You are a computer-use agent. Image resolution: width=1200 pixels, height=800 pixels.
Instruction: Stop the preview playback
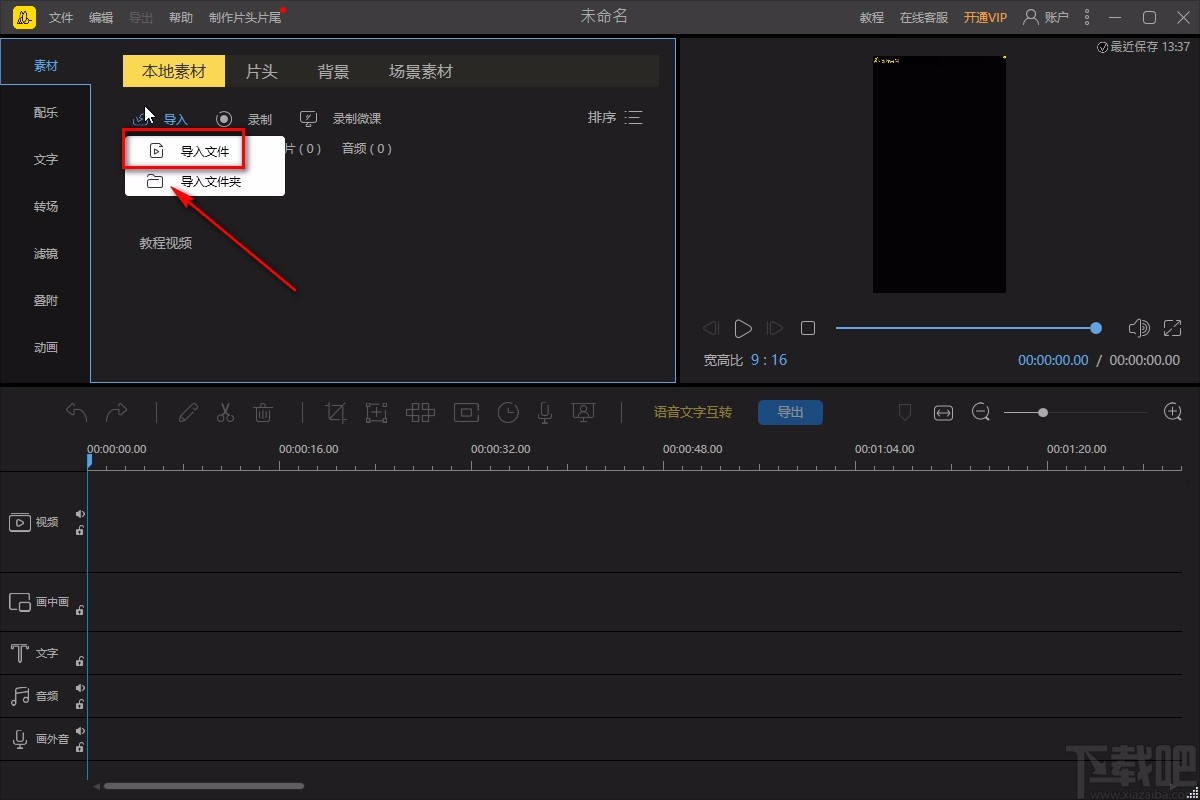(808, 328)
